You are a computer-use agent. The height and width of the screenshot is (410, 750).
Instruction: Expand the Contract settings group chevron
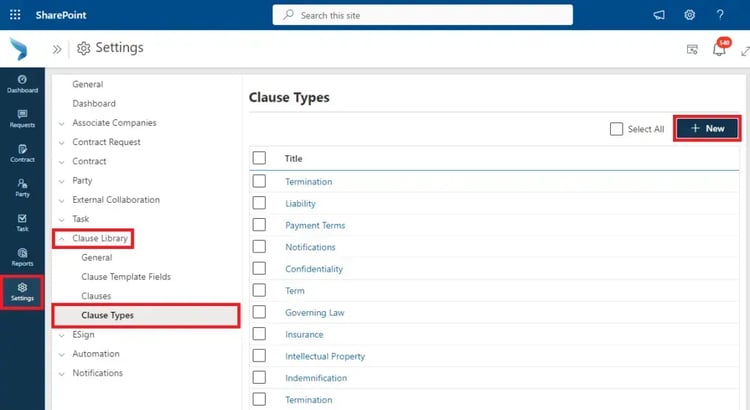[x=62, y=162]
